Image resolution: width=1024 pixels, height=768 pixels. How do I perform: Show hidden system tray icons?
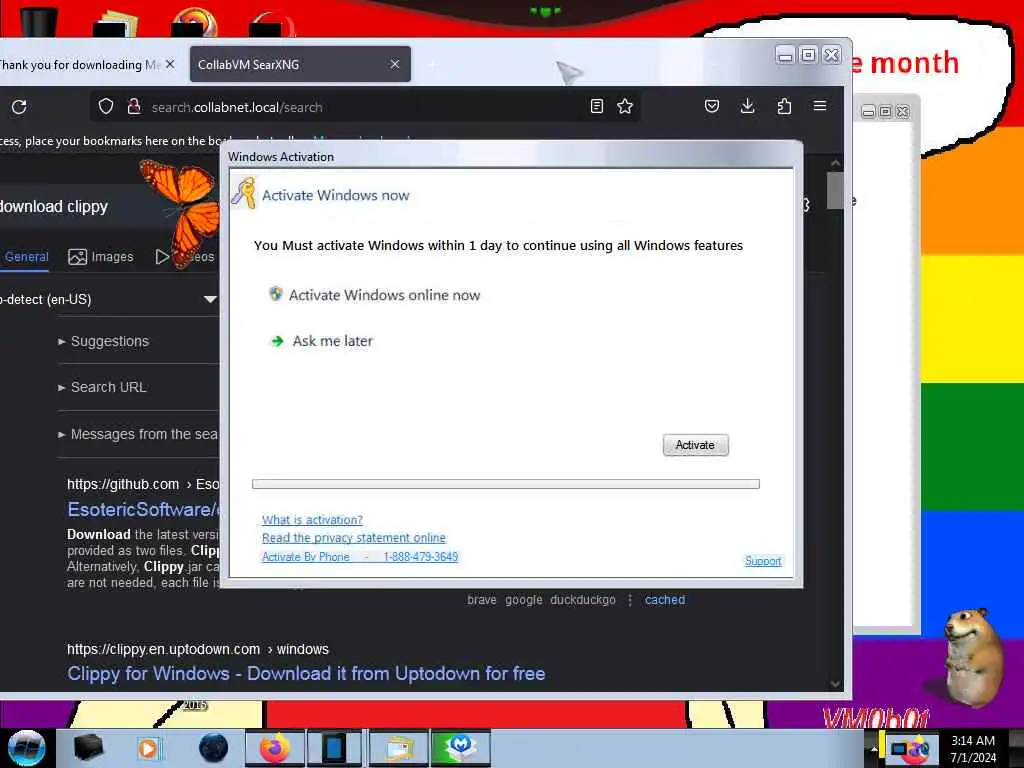[x=874, y=749]
